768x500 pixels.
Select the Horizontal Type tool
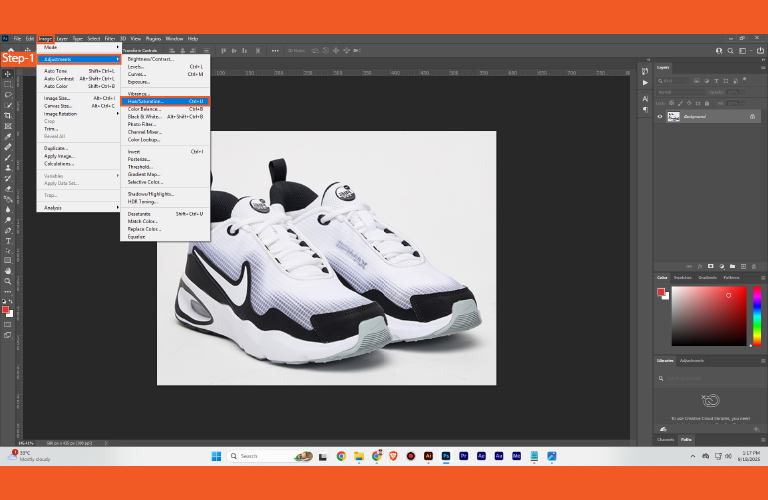[x=8, y=241]
